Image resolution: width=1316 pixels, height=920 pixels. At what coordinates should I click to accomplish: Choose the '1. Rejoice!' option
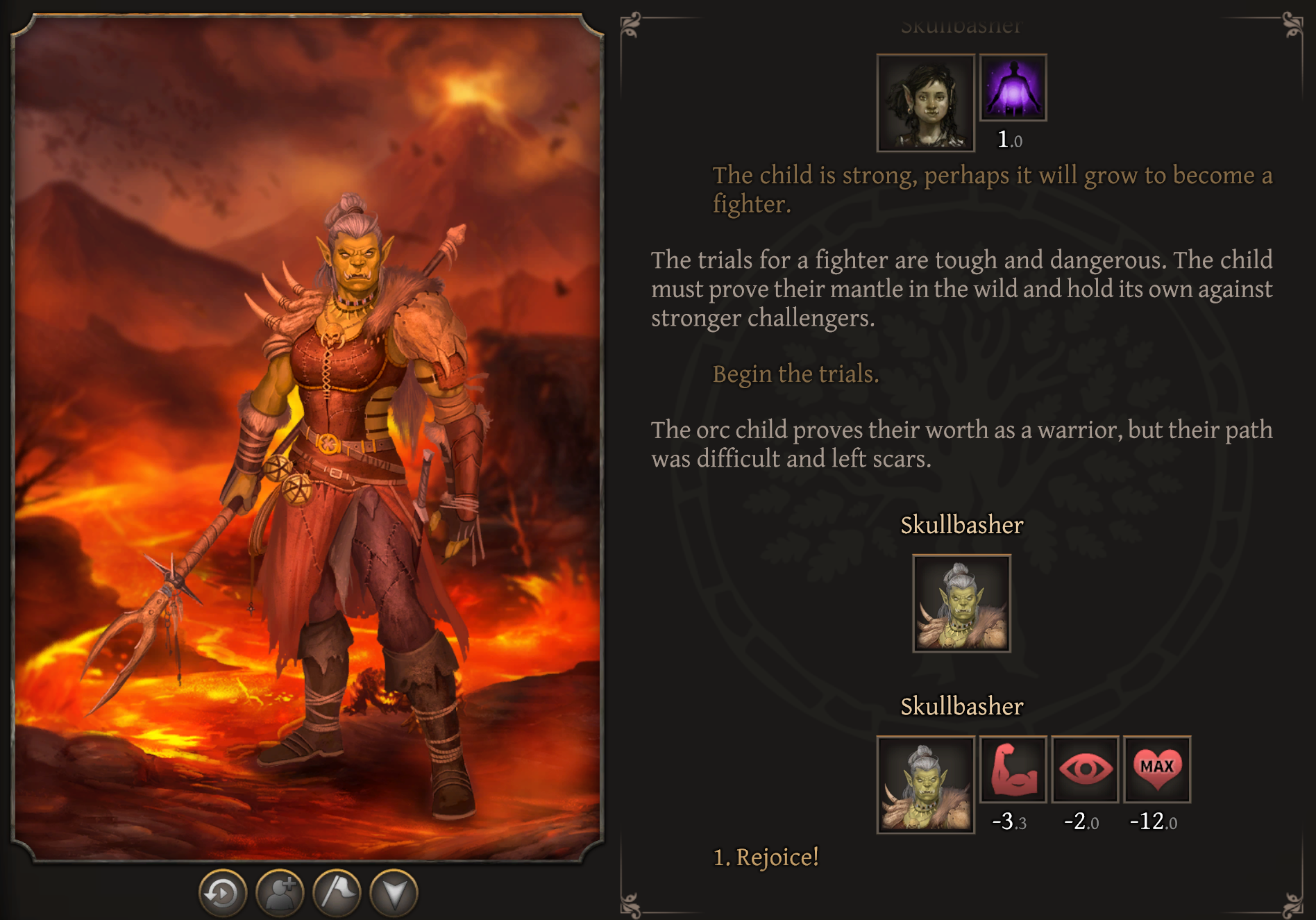coord(766,858)
